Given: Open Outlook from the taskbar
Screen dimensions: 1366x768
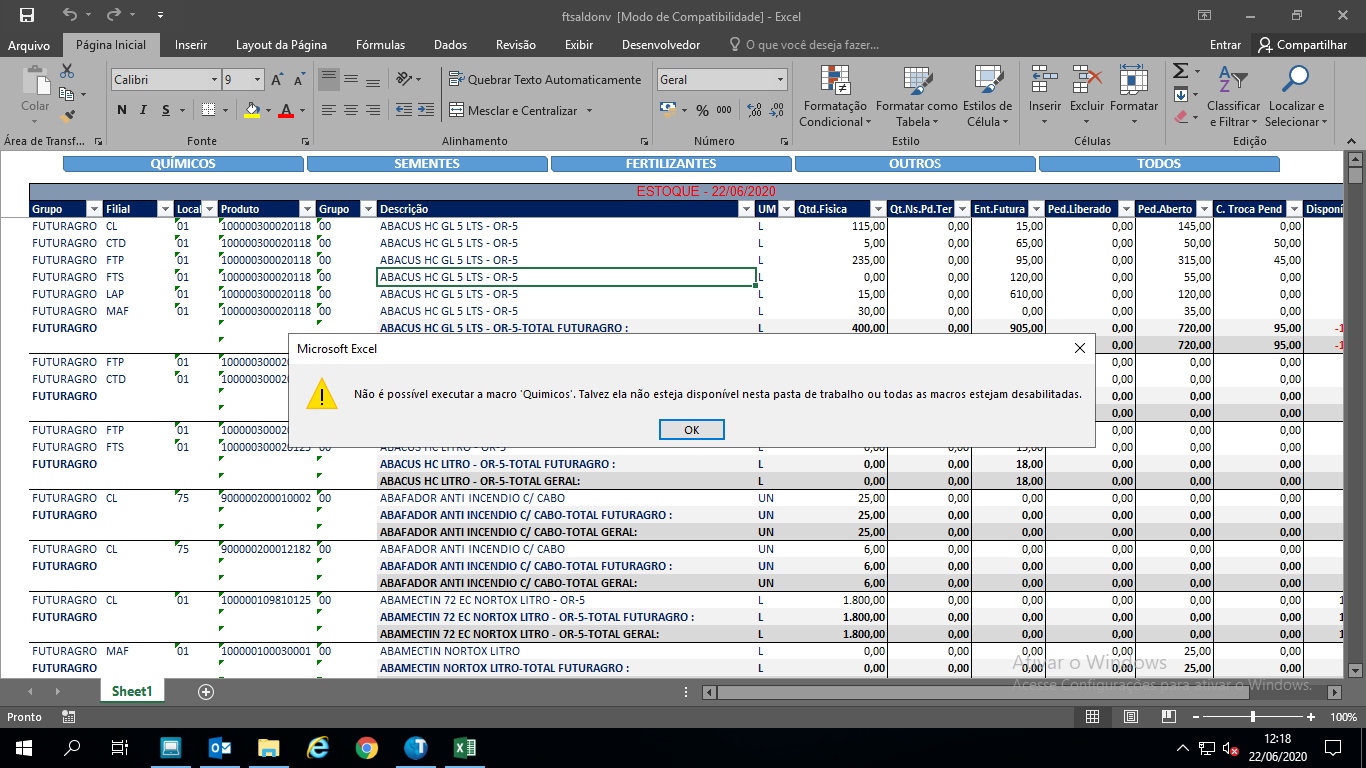Looking at the screenshot, I should point(220,747).
